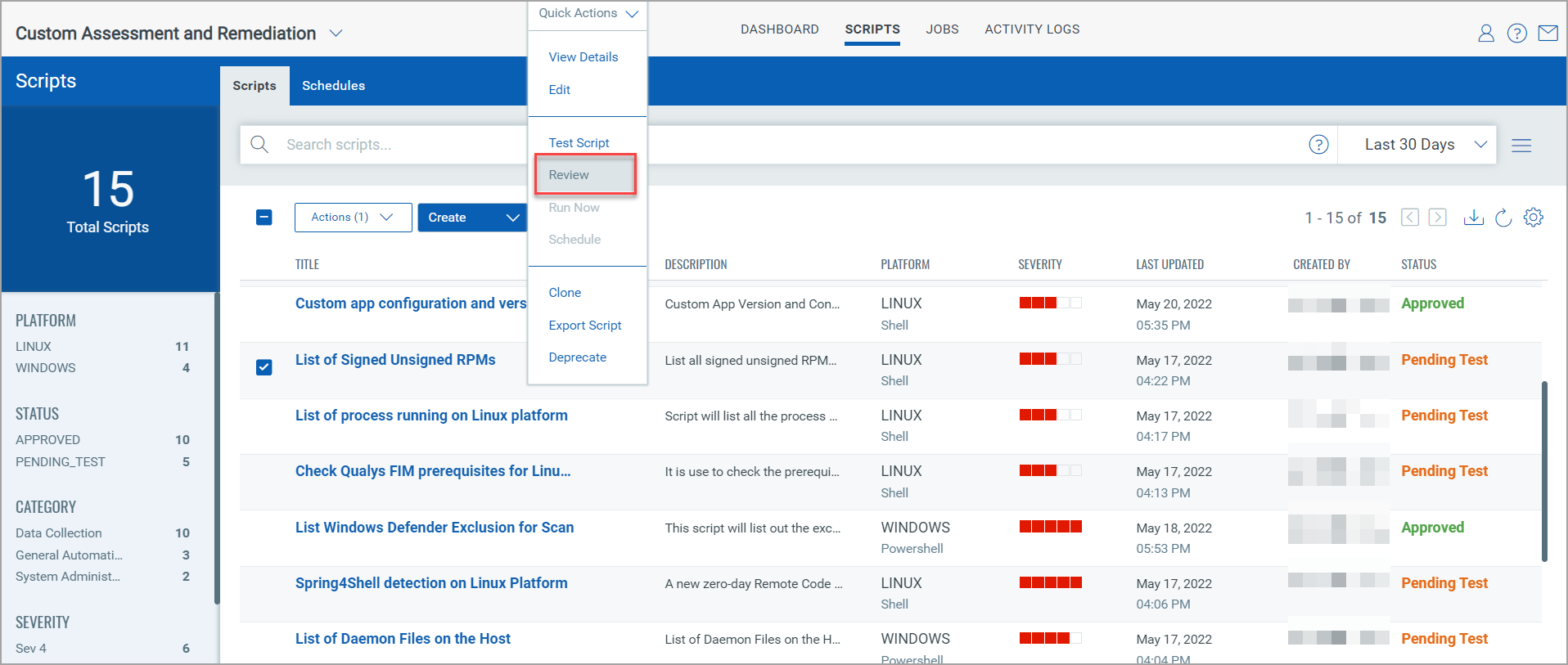Select Review from Quick Actions menu
Screen dimensions: 1568x665
[x=569, y=175]
